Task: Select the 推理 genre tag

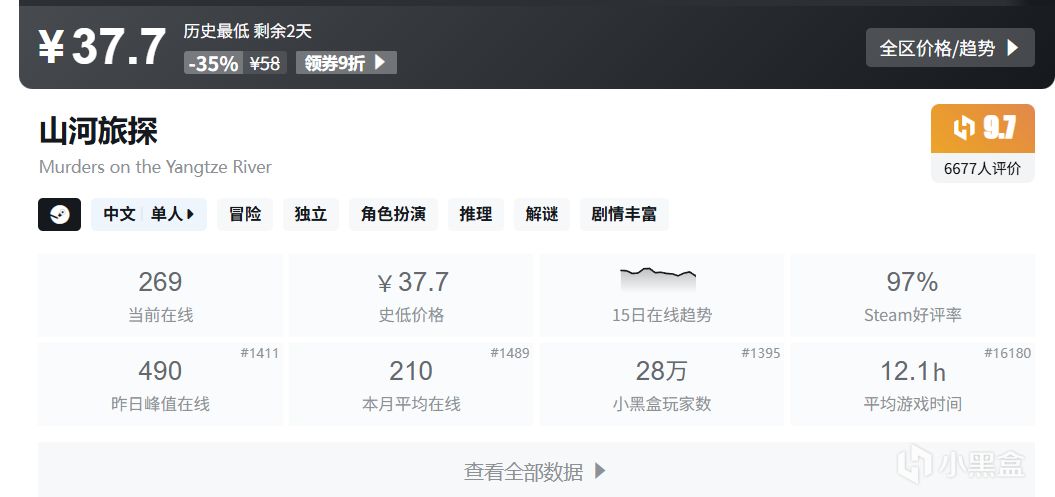Action: 476,215
